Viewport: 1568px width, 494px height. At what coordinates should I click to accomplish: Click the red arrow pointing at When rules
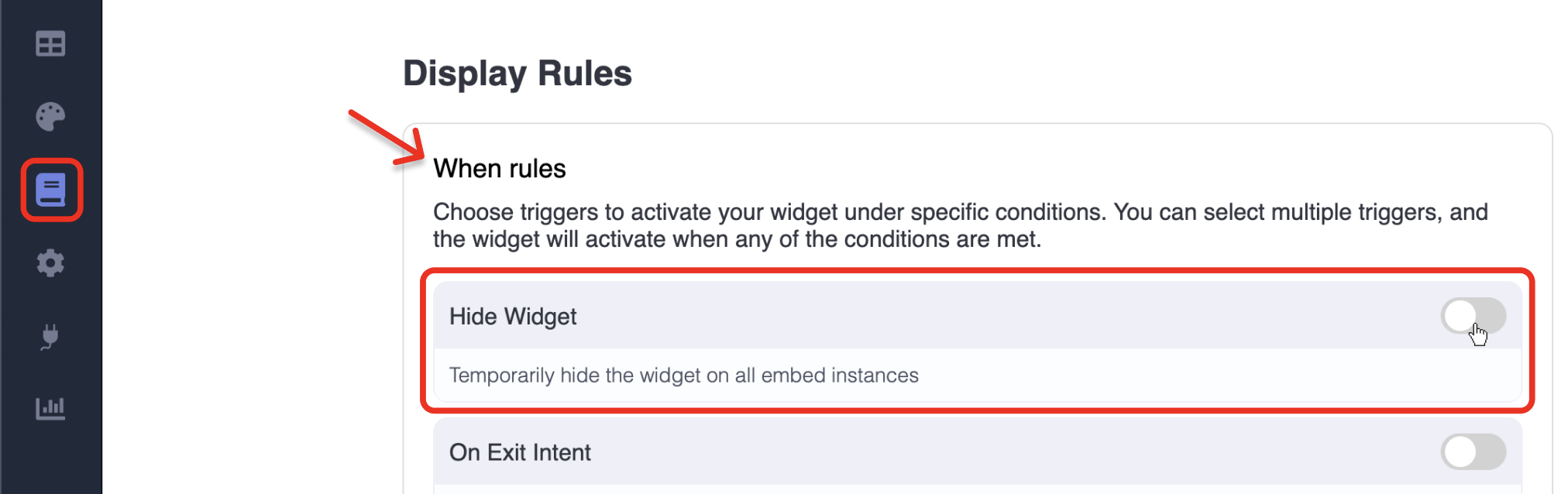(386, 138)
